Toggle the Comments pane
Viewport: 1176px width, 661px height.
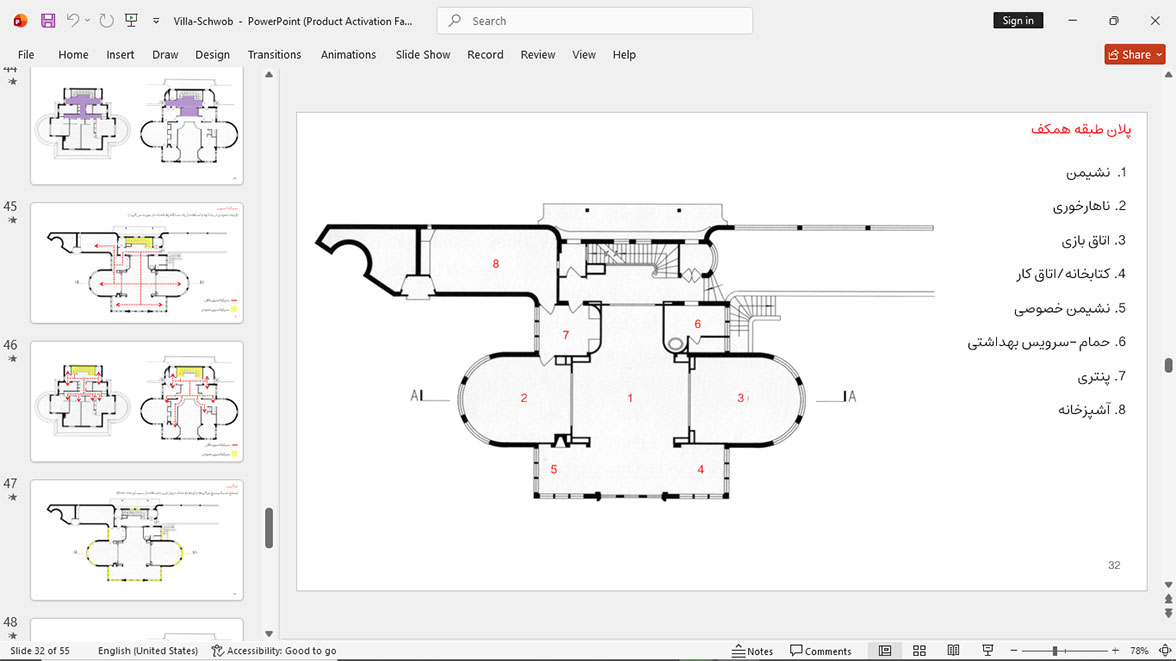pyautogui.click(x=820, y=650)
